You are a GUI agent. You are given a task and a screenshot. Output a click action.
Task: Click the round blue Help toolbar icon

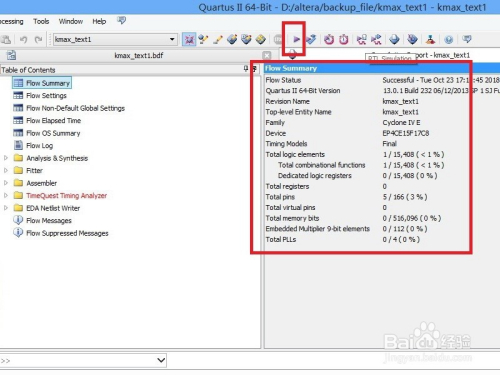(x=449, y=40)
